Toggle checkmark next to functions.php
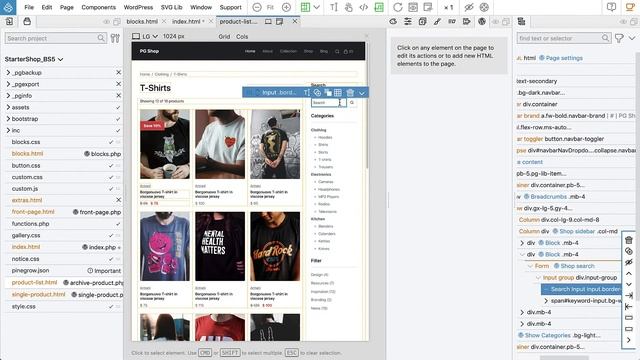The height and width of the screenshot is (360, 640). [x=118, y=224]
